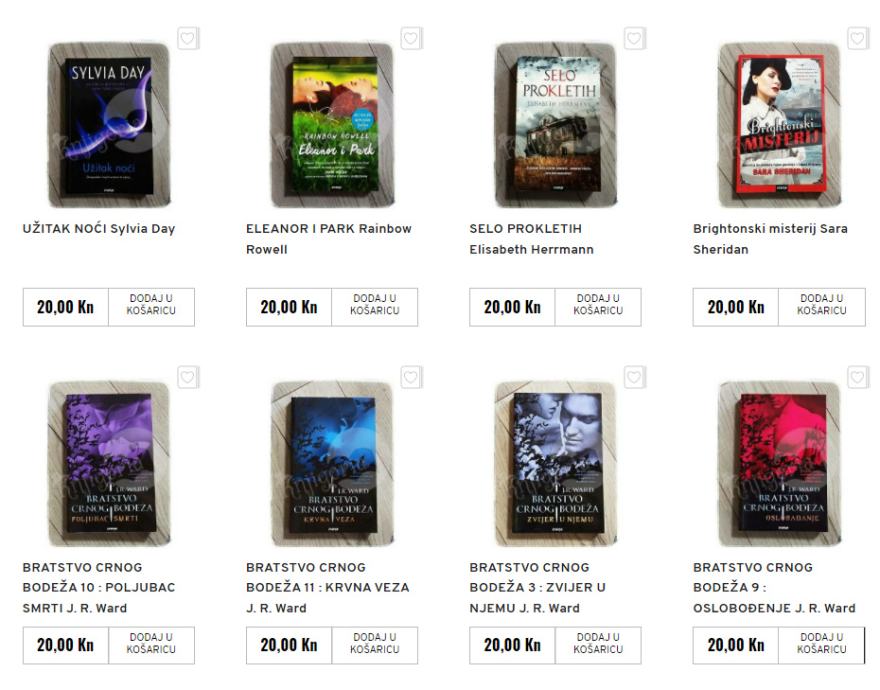Click heart icon for Brightonski misterij
This screenshot has width=880, height=690.
click(858, 39)
